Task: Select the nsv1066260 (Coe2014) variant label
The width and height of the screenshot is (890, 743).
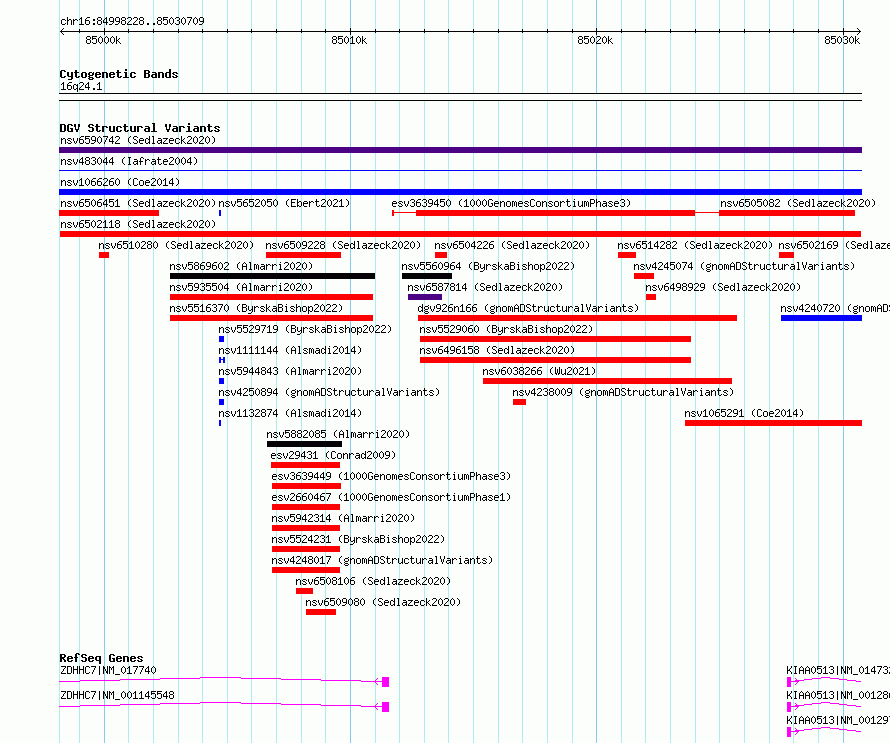Action: coord(120,182)
